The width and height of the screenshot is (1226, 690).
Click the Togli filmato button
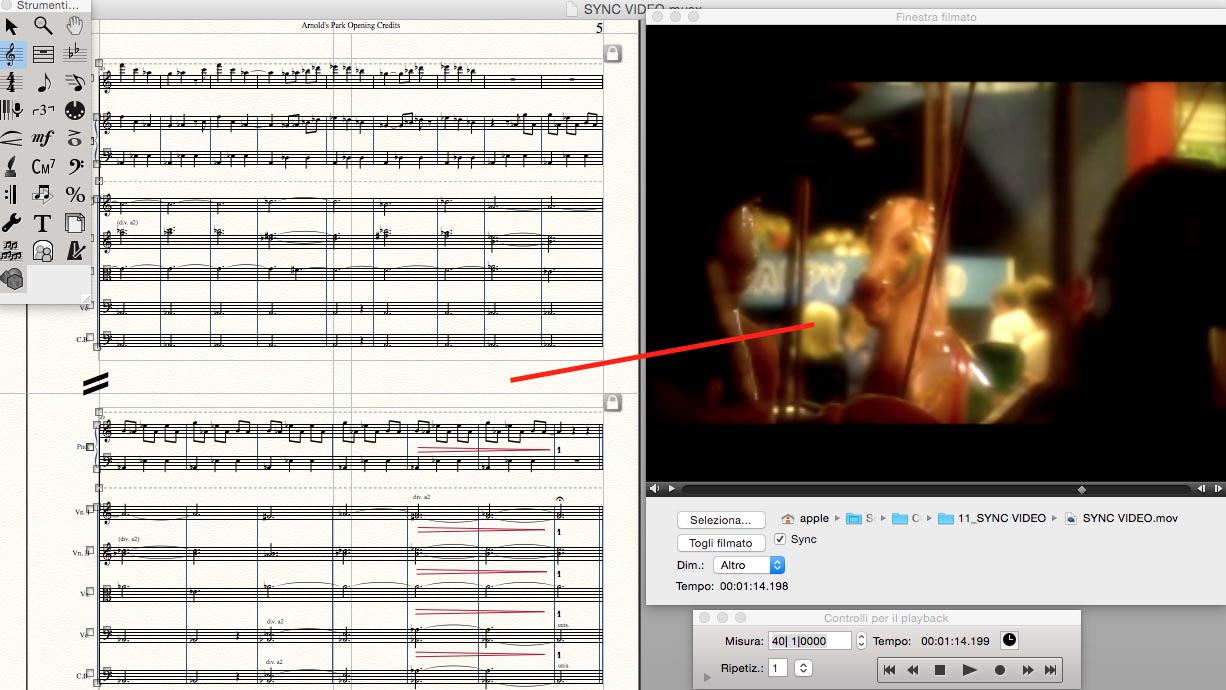click(x=720, y=543)
